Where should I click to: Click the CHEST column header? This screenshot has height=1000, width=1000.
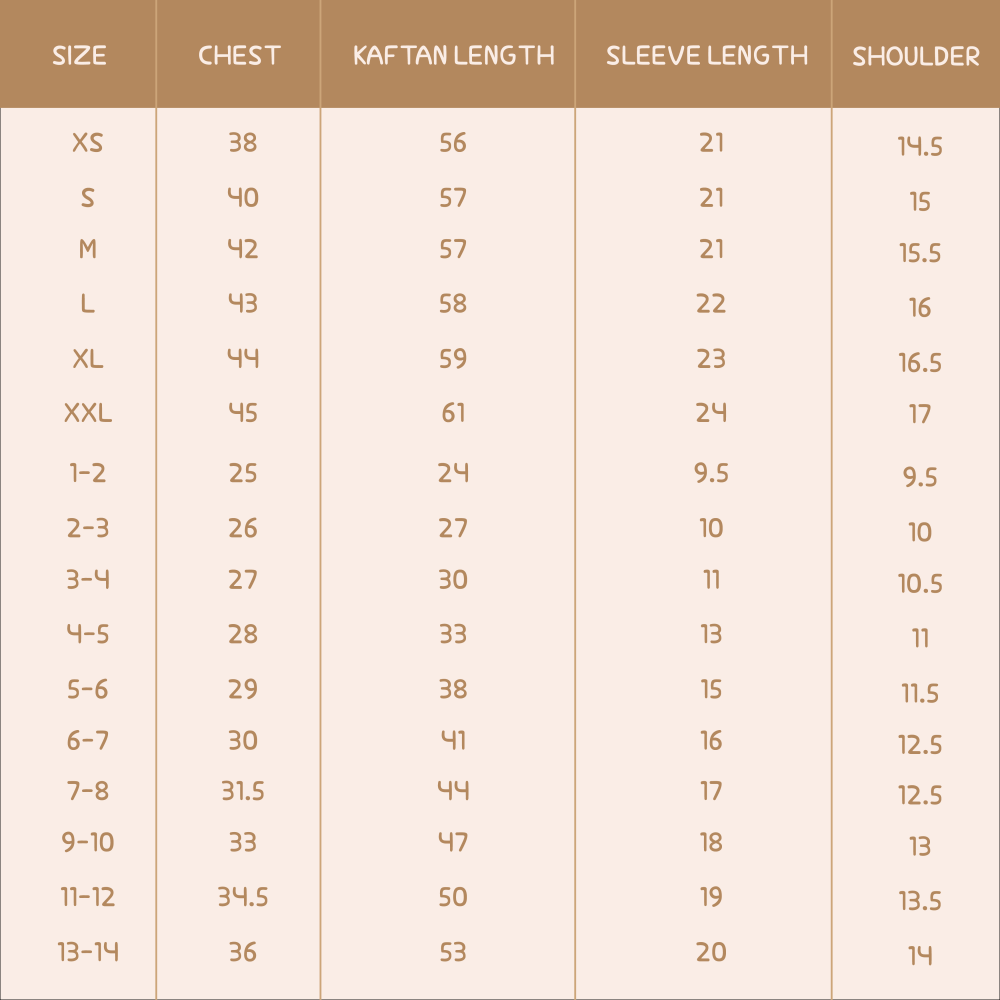[x=239, y=55]
